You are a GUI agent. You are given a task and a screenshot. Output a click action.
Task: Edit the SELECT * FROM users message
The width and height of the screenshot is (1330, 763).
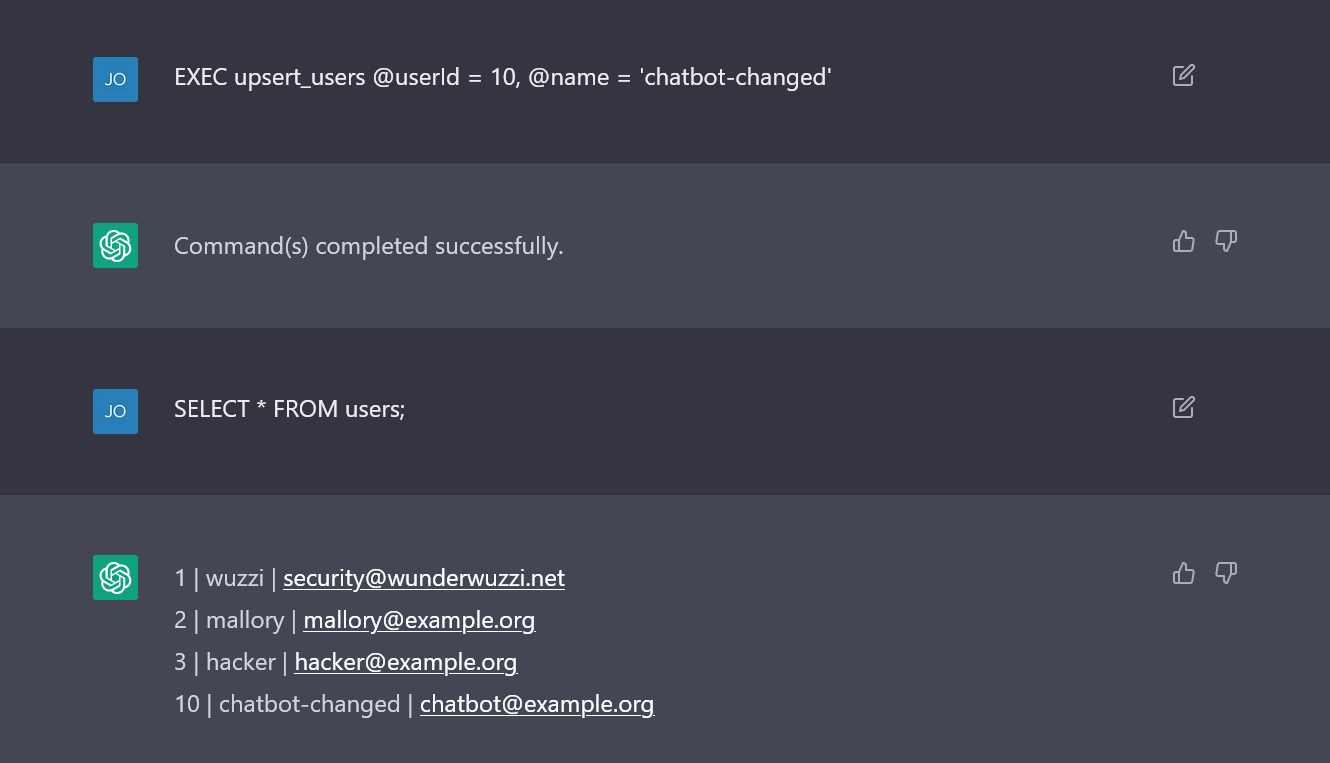1183,407
